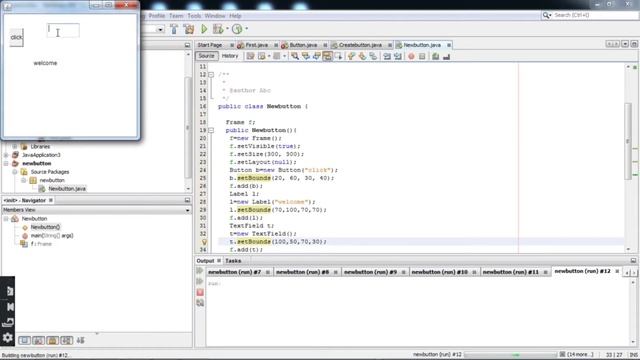This screenshot has height=360, width=640.
Task: Collapse the newbutton project node
Action: click(6, 163)
